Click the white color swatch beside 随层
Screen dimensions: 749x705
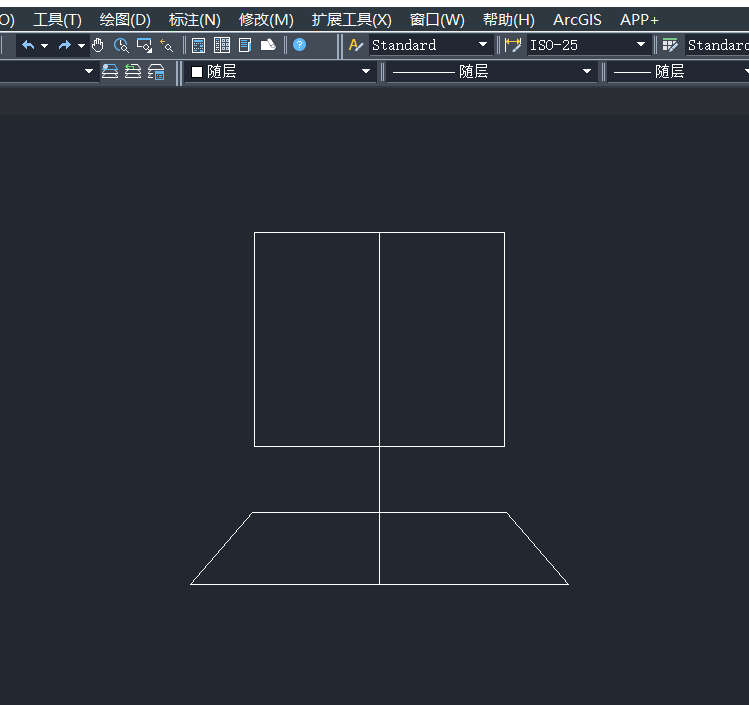tap(197, 72)
